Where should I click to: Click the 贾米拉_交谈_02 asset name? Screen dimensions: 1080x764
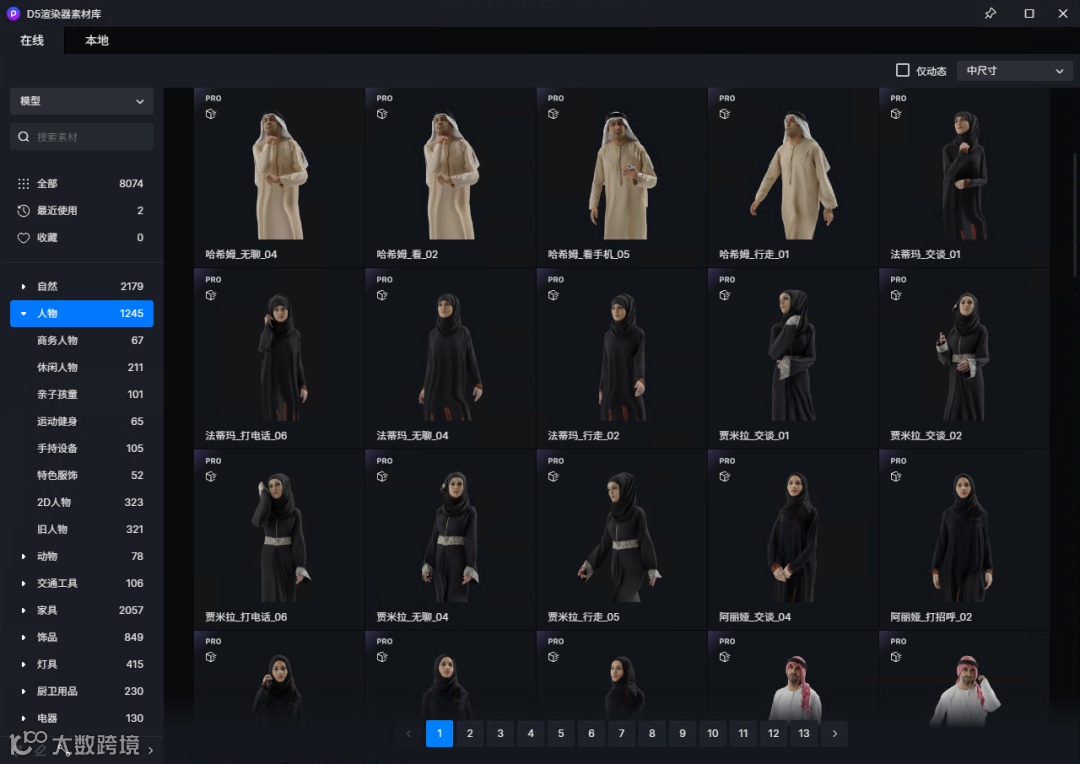pos(926,435)
